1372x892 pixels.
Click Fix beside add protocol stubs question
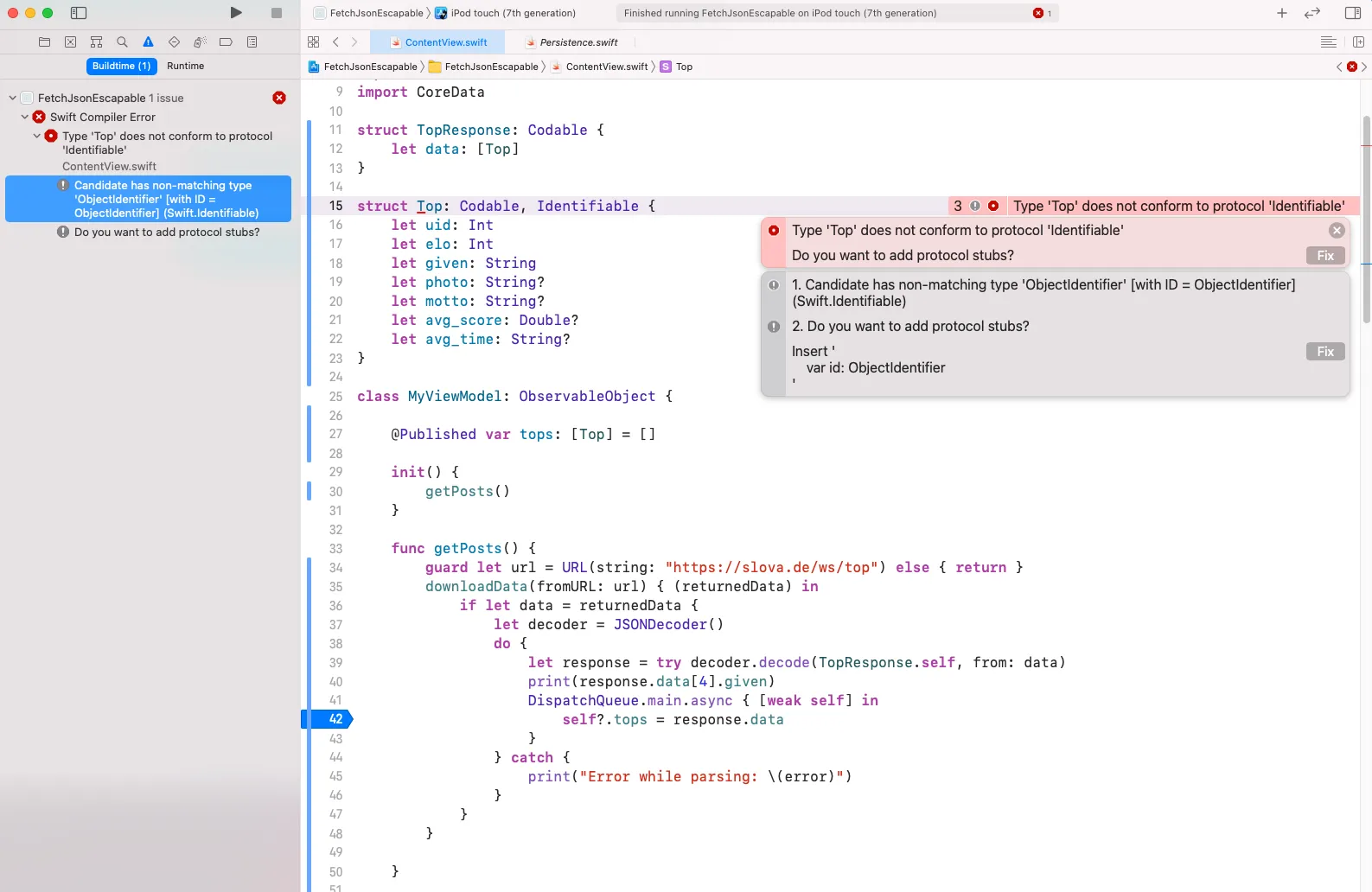[x=1325, y=256]
